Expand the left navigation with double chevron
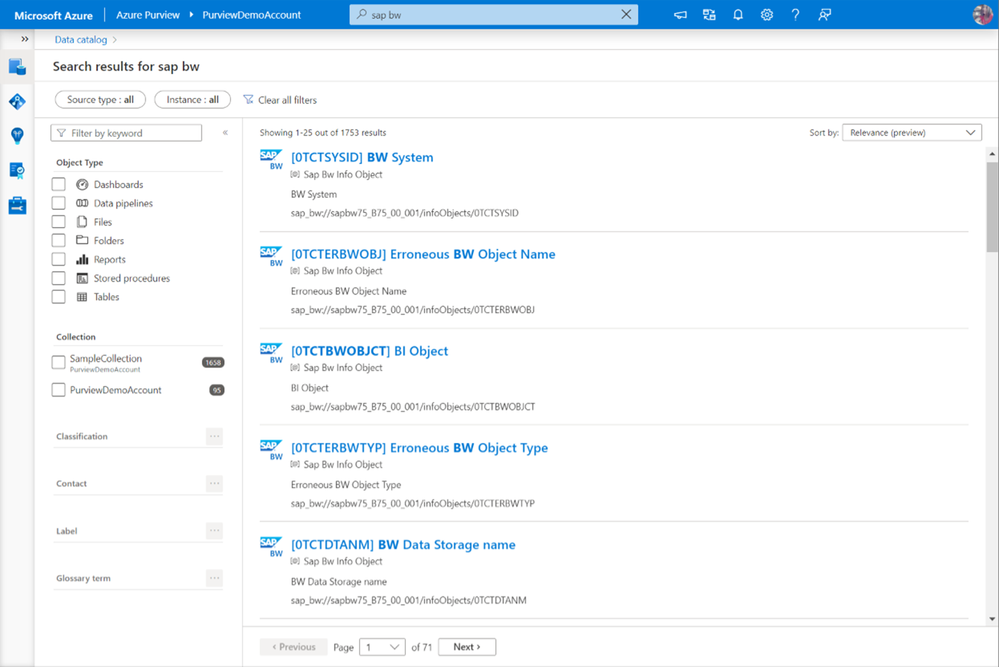The image size is (999, 667). pyautogui.click(x=24, y=39)
